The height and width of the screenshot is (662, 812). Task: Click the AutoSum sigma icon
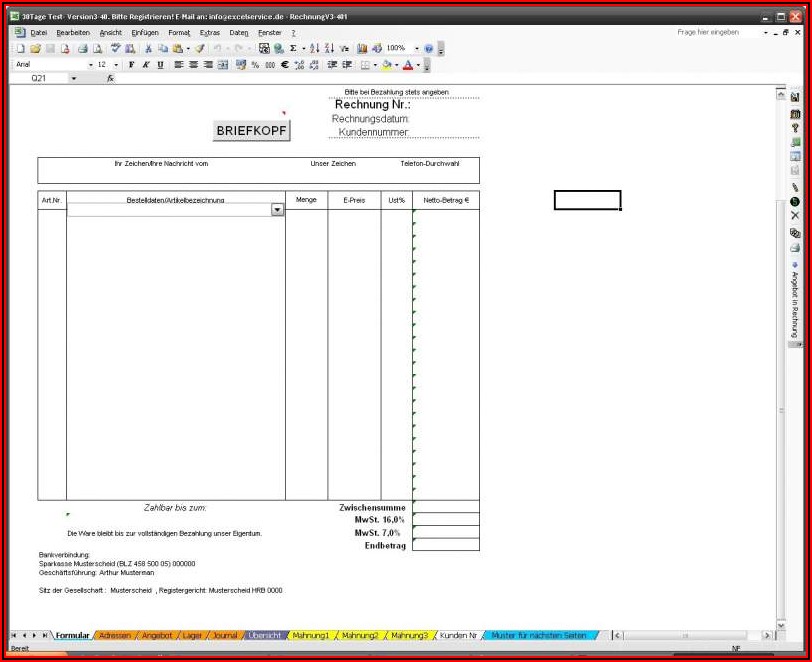293,48
